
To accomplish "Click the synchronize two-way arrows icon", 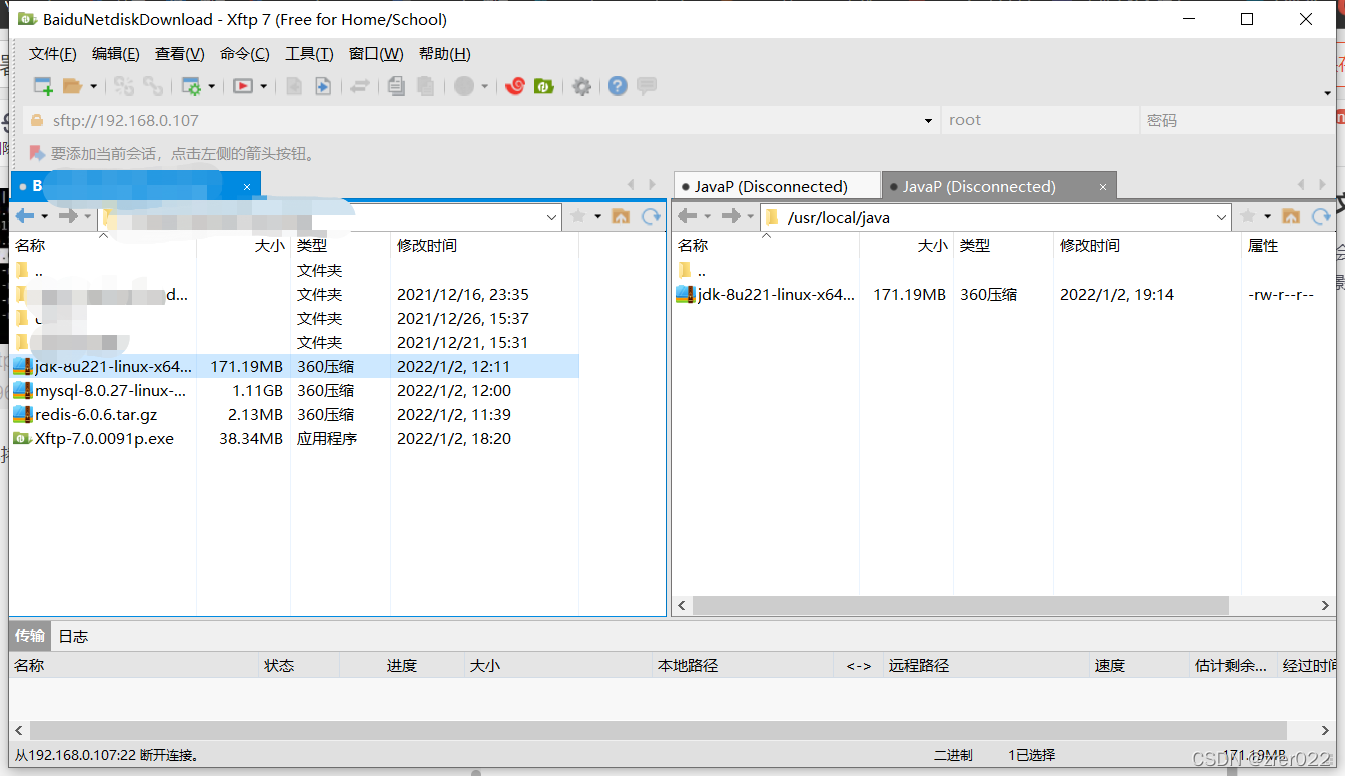I will coord(360,86).
